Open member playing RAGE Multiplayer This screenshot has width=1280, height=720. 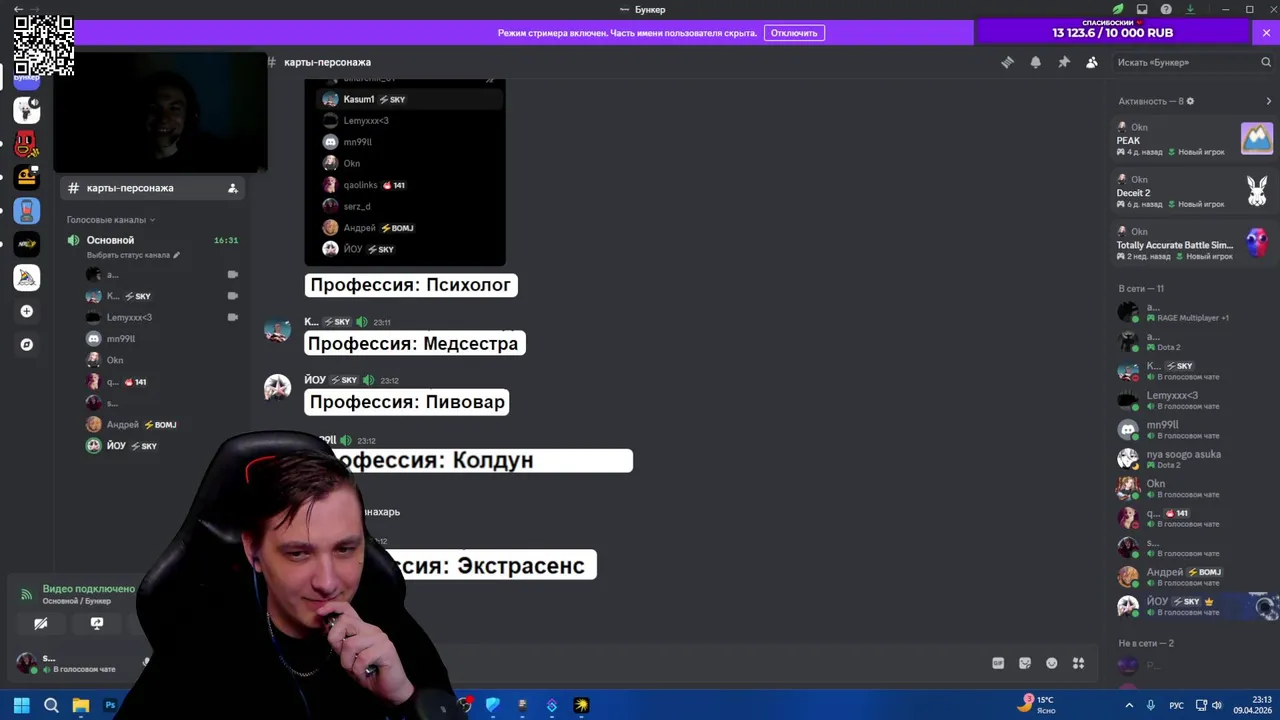[1195, 312]
